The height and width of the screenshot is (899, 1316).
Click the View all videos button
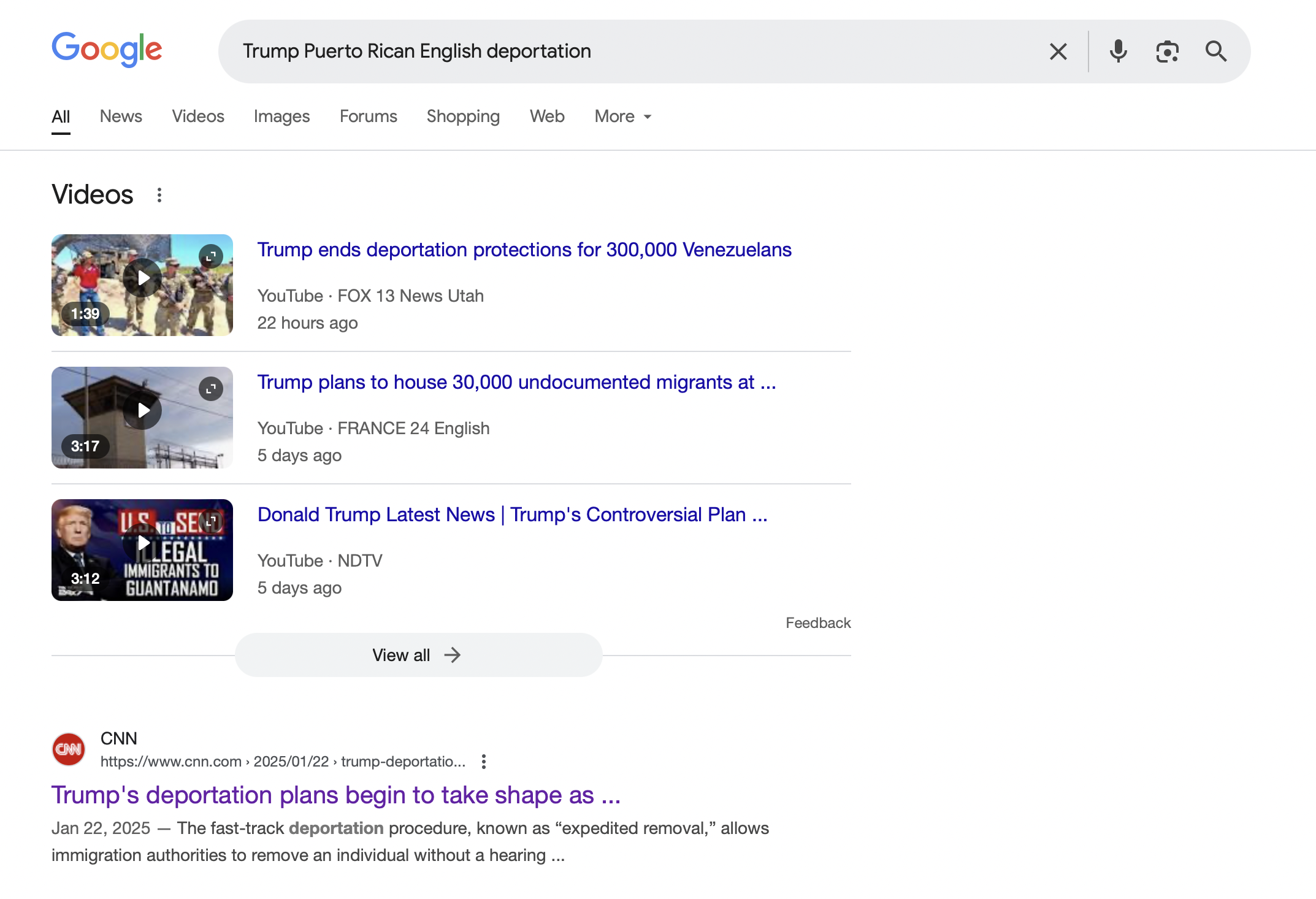(418, 655)
